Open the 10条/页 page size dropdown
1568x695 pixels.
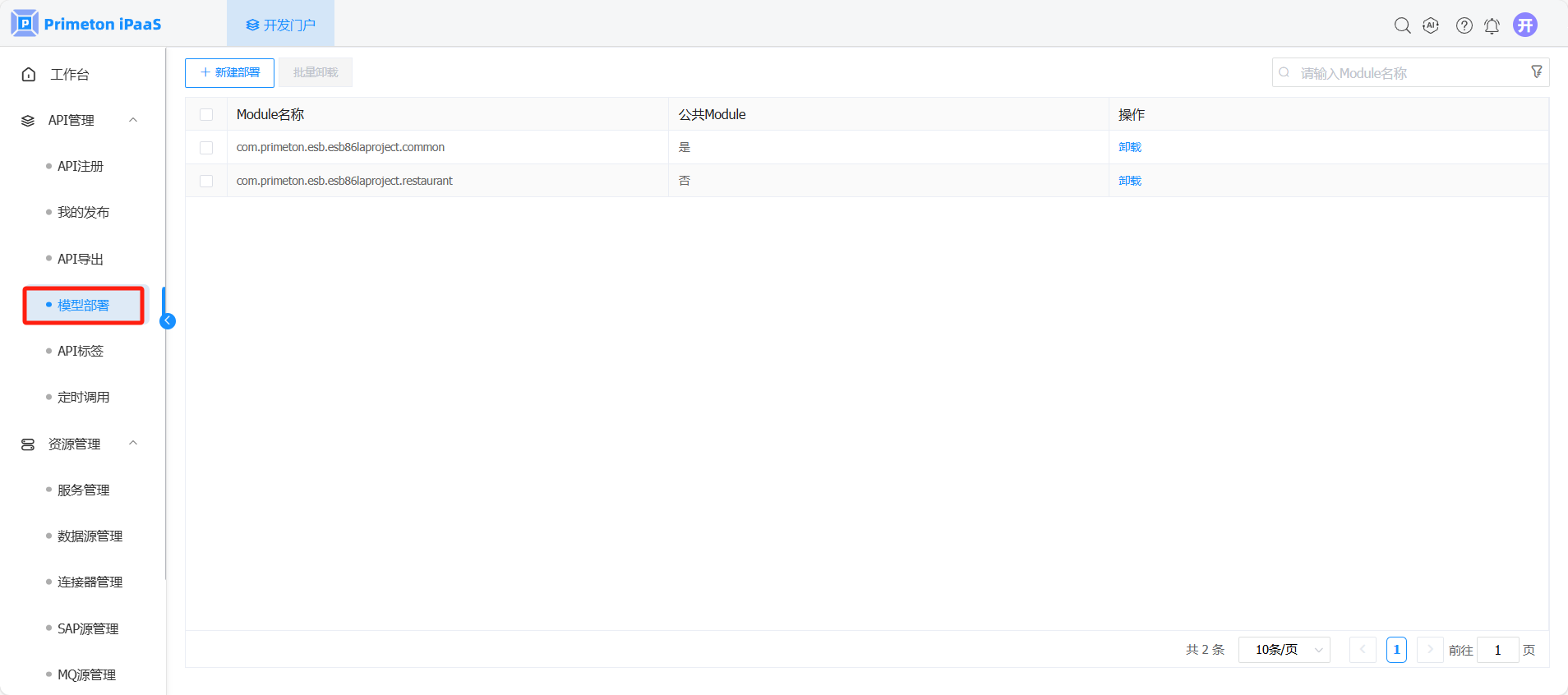tap(1284, 650)
